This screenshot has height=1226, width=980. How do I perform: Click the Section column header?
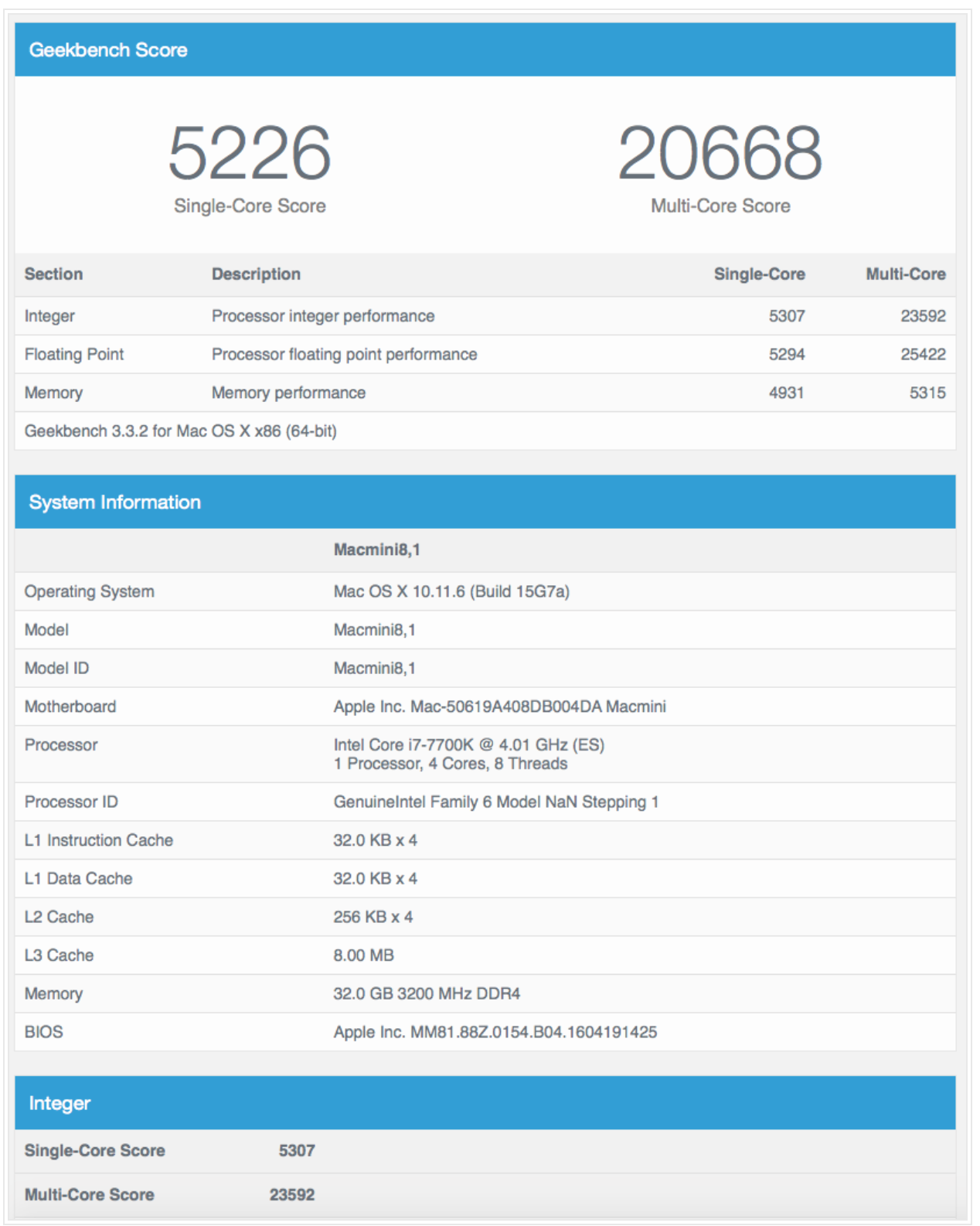pos(53,274)
